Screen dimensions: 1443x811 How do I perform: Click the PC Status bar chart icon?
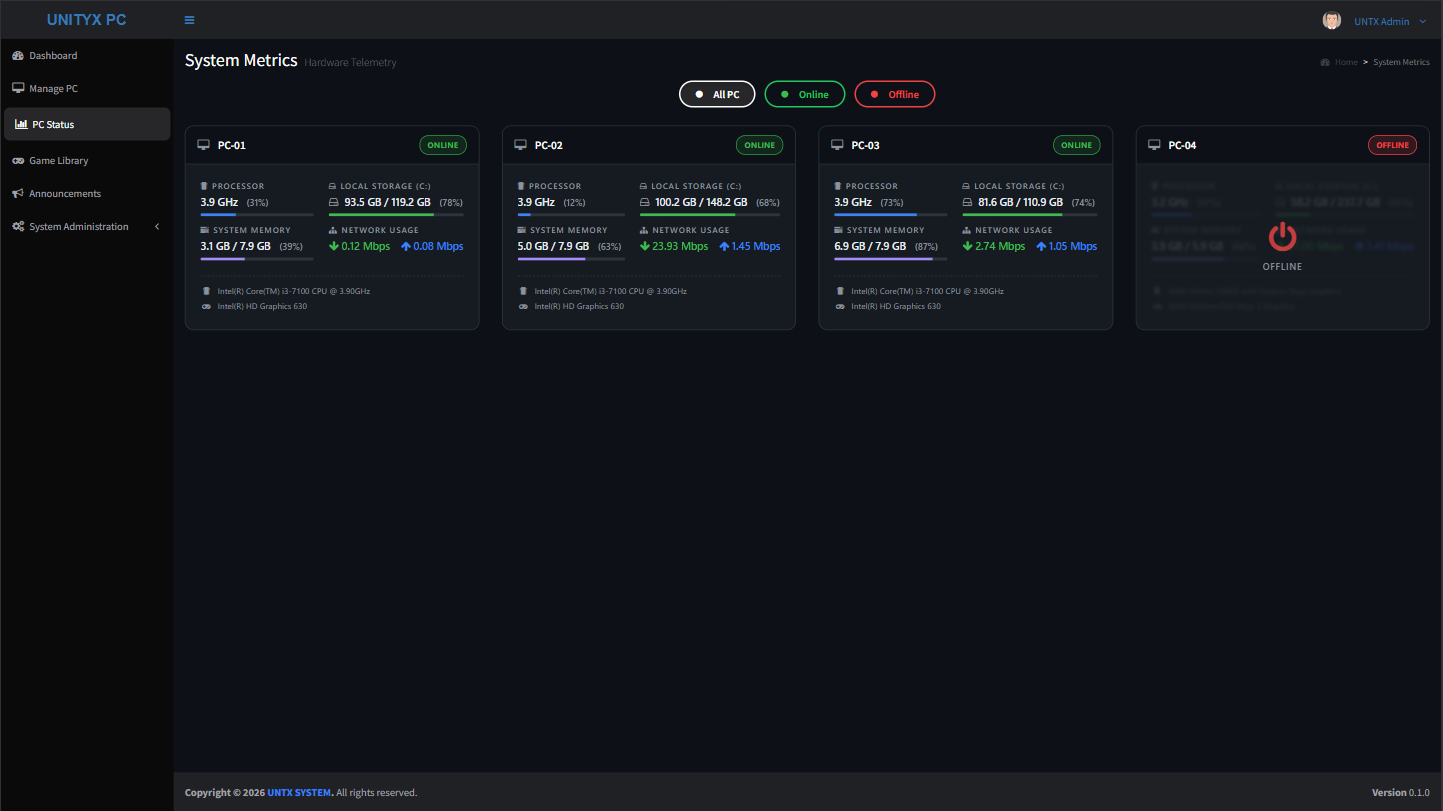pyautogui.click(x=21, y=124)
